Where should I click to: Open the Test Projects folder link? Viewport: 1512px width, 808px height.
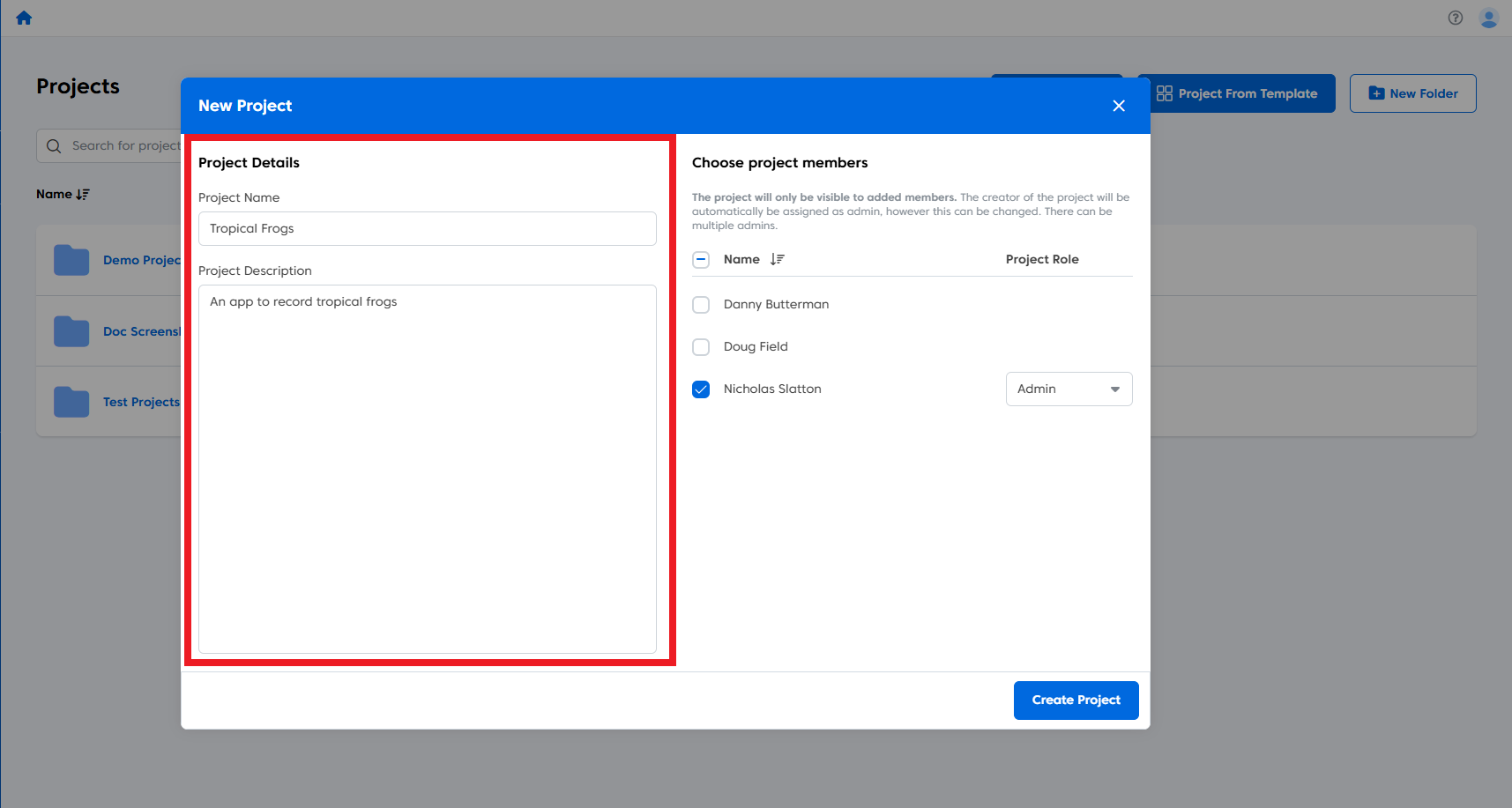(x=141, y=402)
